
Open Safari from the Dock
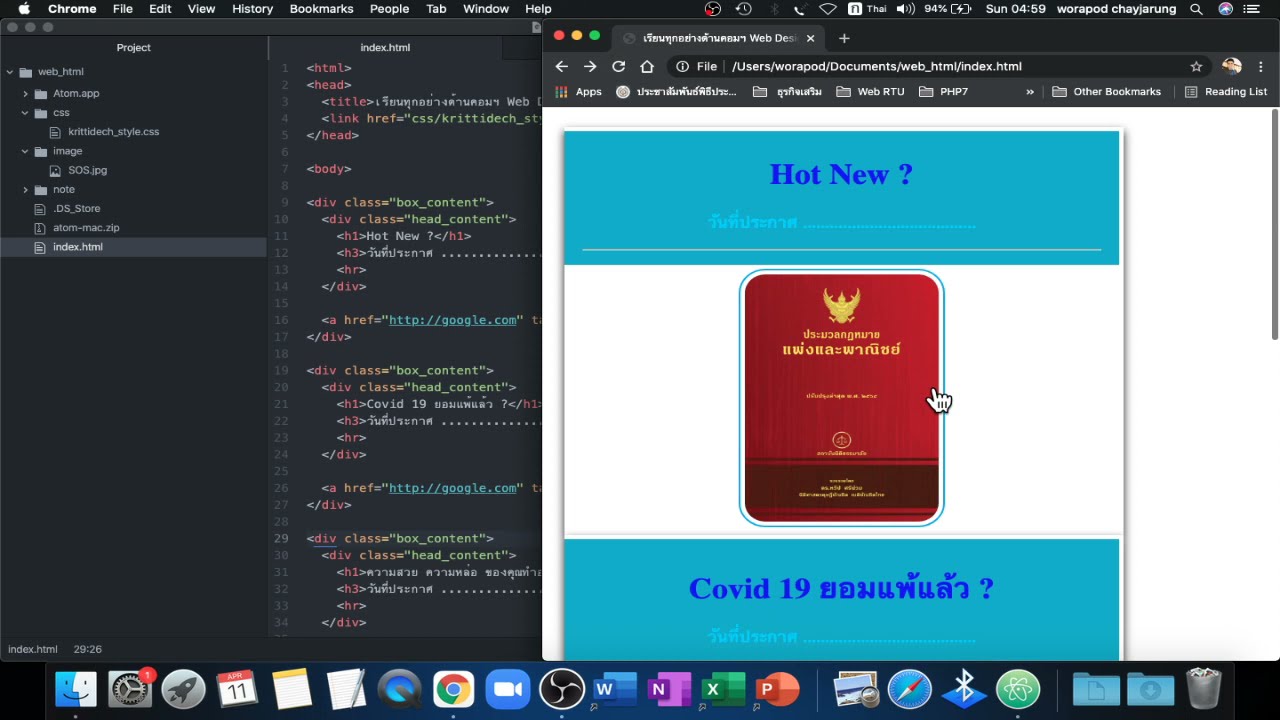click(x=910, y=689)
